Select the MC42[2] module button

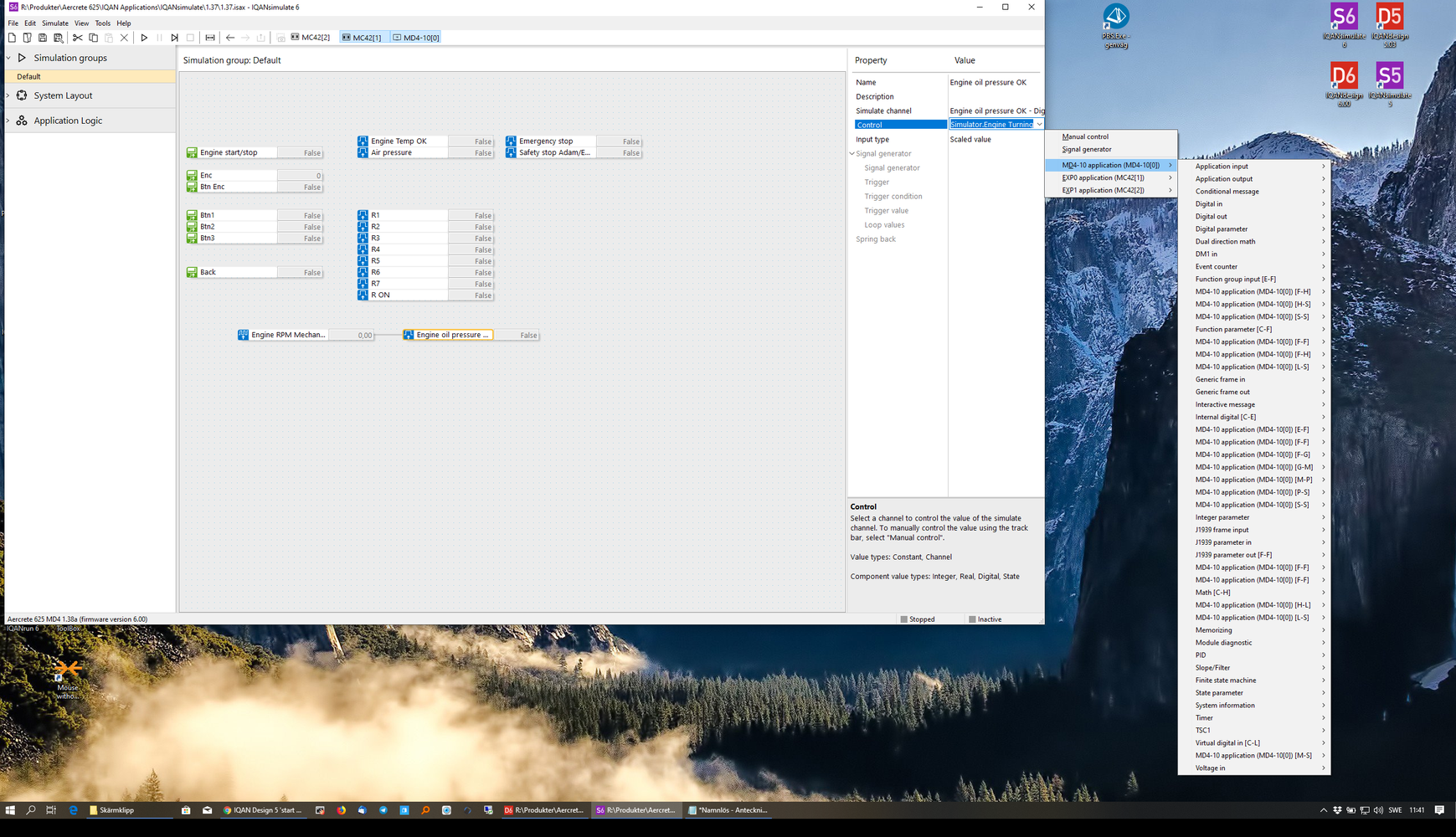point(311,38)
